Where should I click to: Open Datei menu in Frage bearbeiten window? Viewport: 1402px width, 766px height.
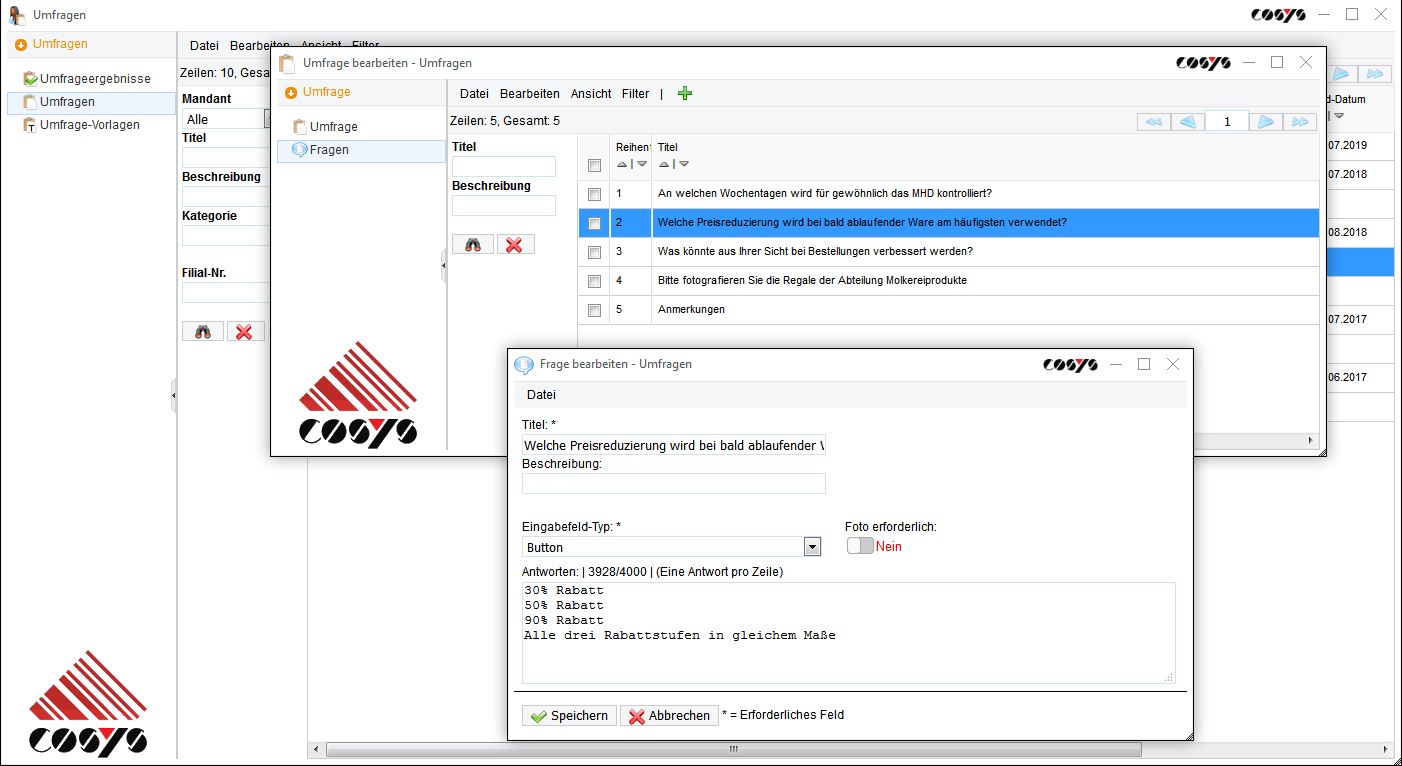[541, 395]
